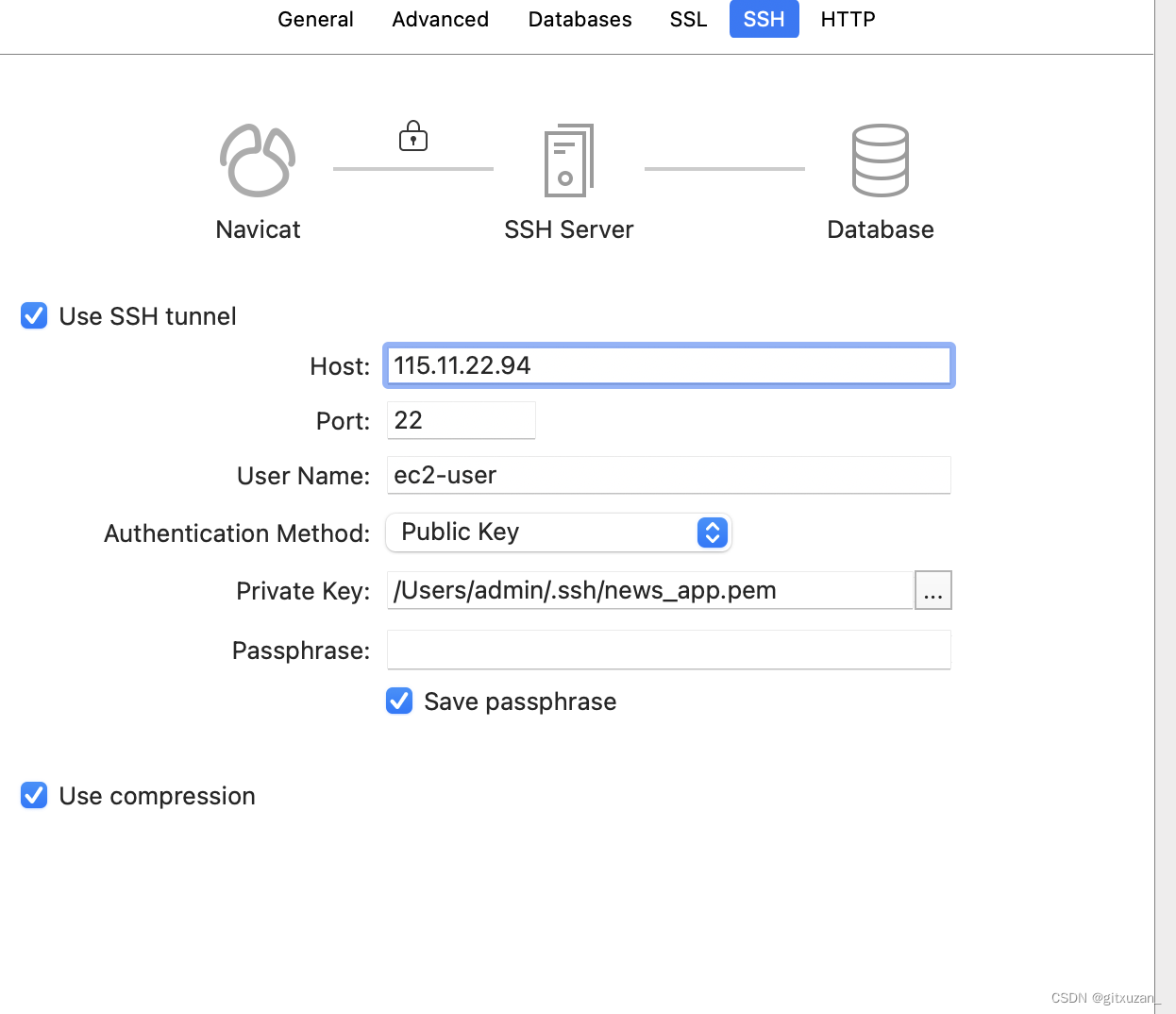Disable the Use compression checkbox
Image resolution: width=1176 pixels, height=1014 pixels.
coord(34,795)
